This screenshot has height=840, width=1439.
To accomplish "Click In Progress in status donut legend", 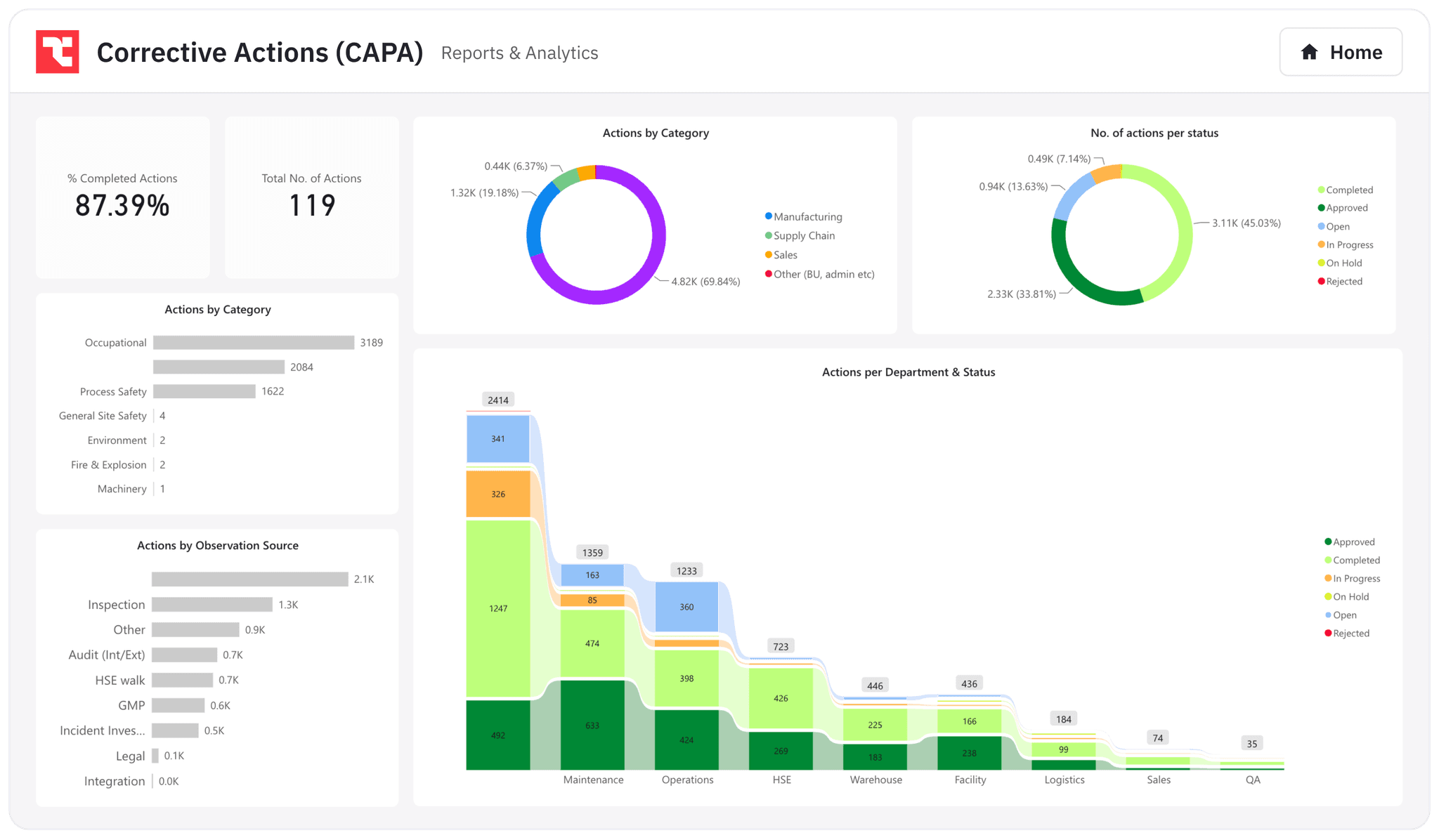I will [x=1346, y=244].
